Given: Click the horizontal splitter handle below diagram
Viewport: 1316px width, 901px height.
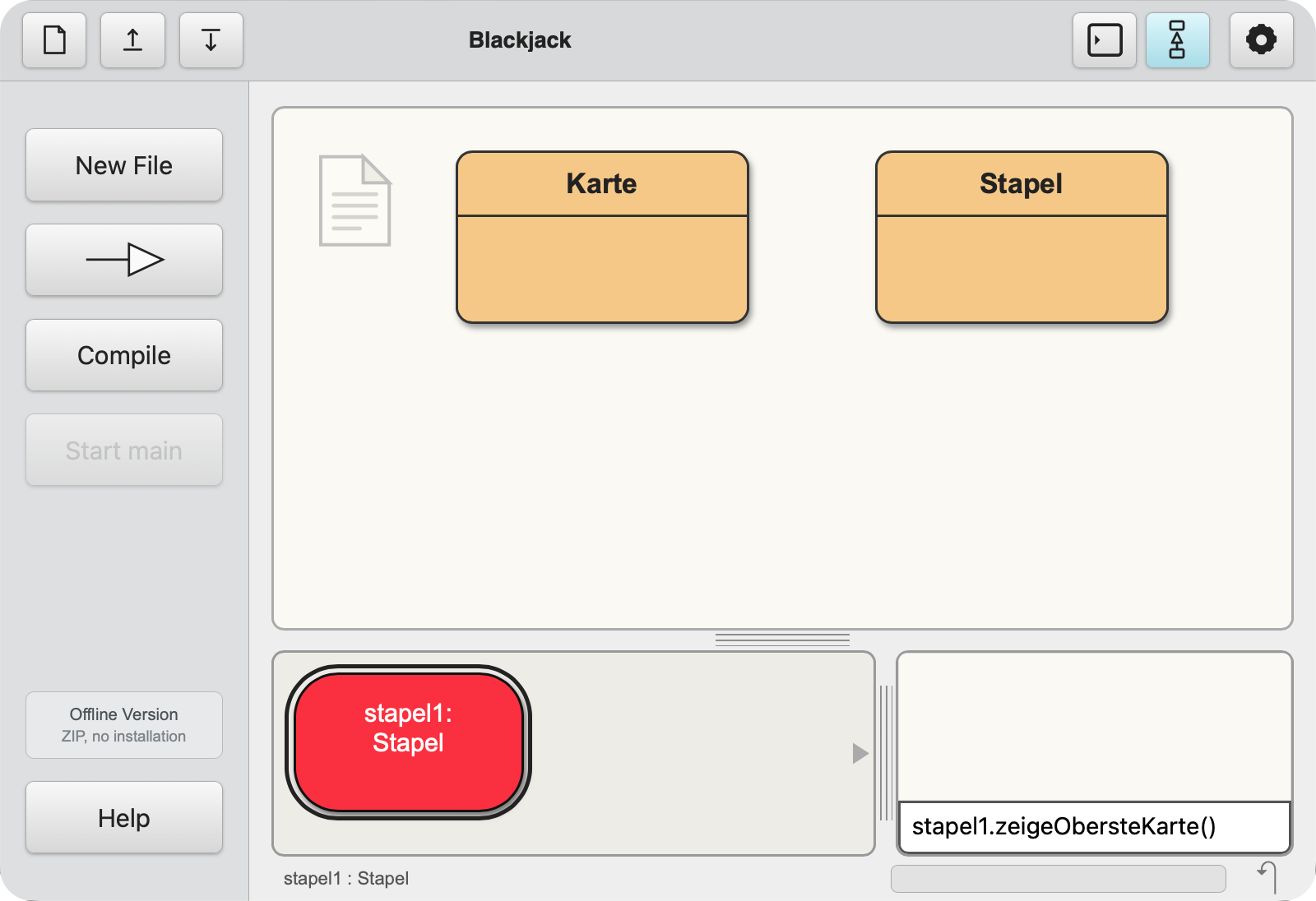Looking at the screenshot, I should (x=782, y=640).
